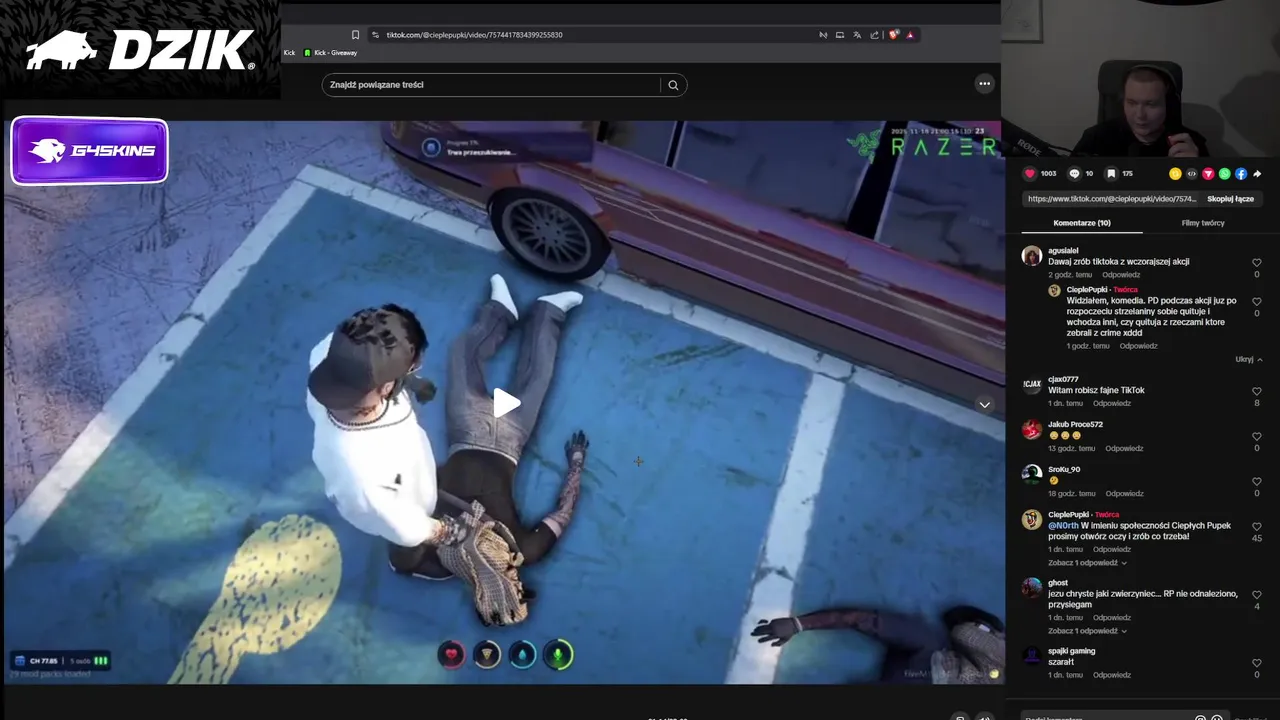Image resolution: width=1280 pixels, height=720 pixels.
Task: Like agusialel's comment
Action: 1257,263
